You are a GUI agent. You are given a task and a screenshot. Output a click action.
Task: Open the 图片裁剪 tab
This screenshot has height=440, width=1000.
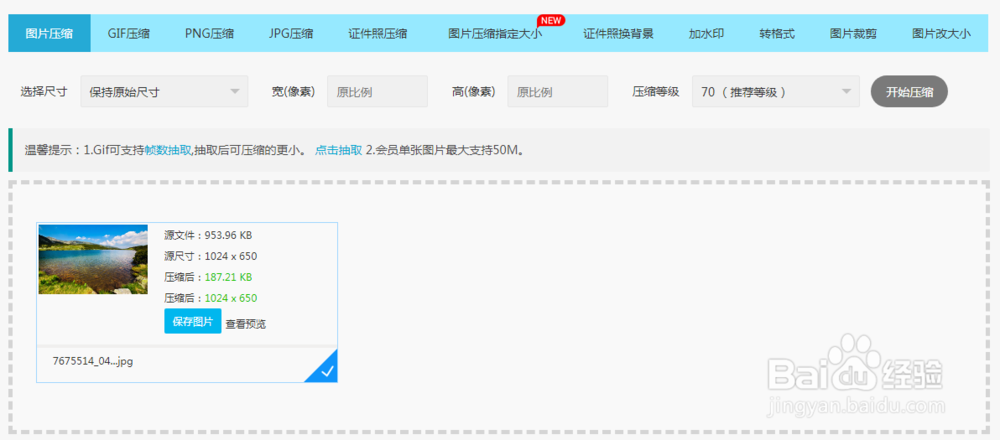tap(853, 33)
